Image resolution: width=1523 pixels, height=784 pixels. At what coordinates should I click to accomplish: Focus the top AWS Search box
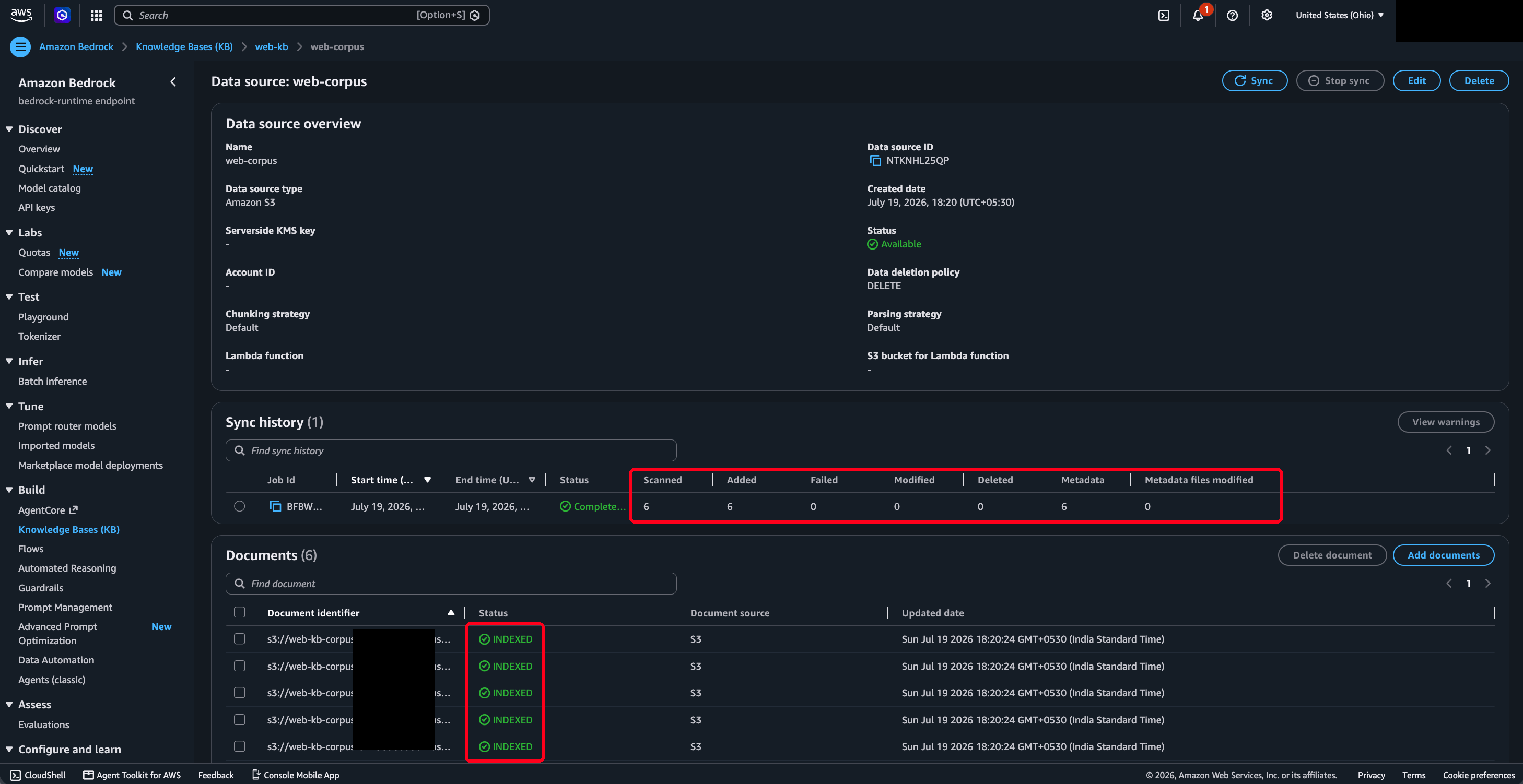(x=301, y=15)
